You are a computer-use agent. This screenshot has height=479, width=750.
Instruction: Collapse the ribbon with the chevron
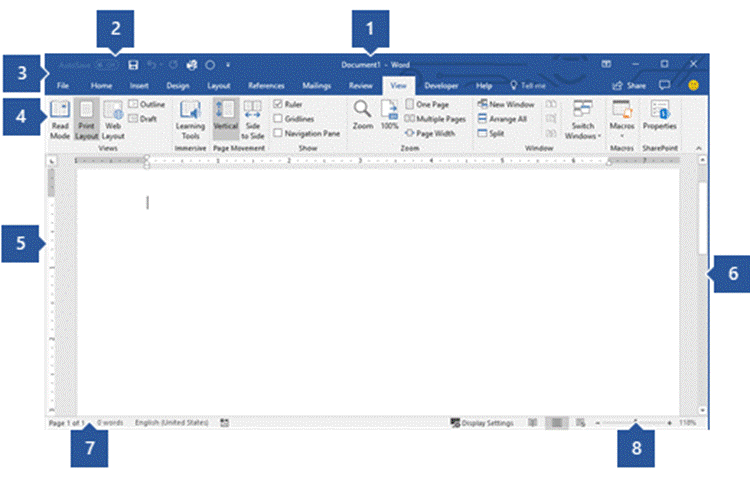[699, 148]
